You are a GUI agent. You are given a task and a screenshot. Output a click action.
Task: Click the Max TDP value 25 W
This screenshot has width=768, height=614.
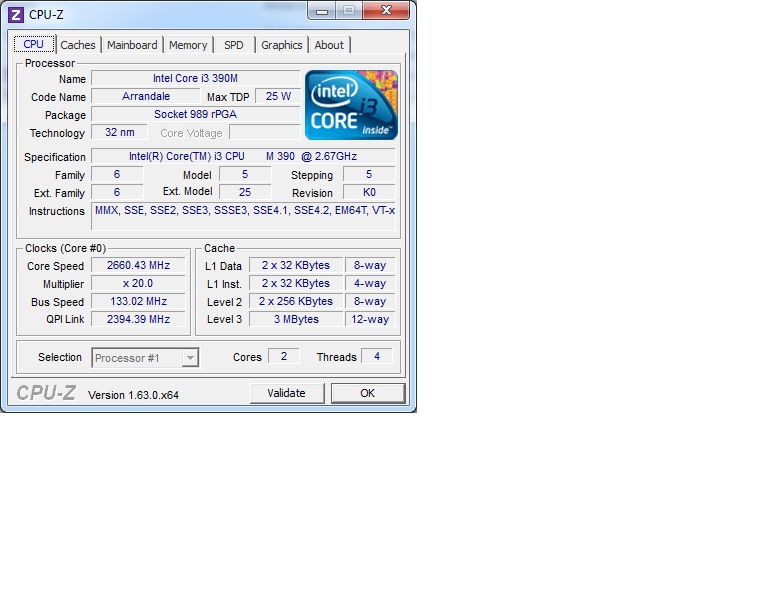278,96
